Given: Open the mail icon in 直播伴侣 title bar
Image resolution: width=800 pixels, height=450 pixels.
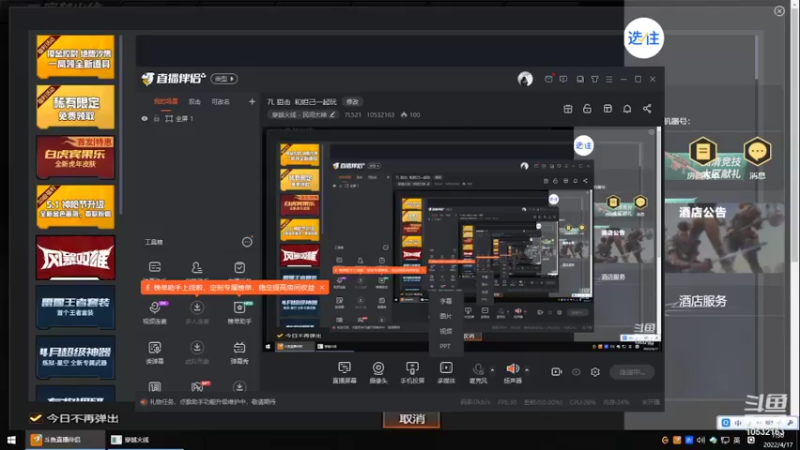Looking at the screenshot, I should [x=548, y=79].
